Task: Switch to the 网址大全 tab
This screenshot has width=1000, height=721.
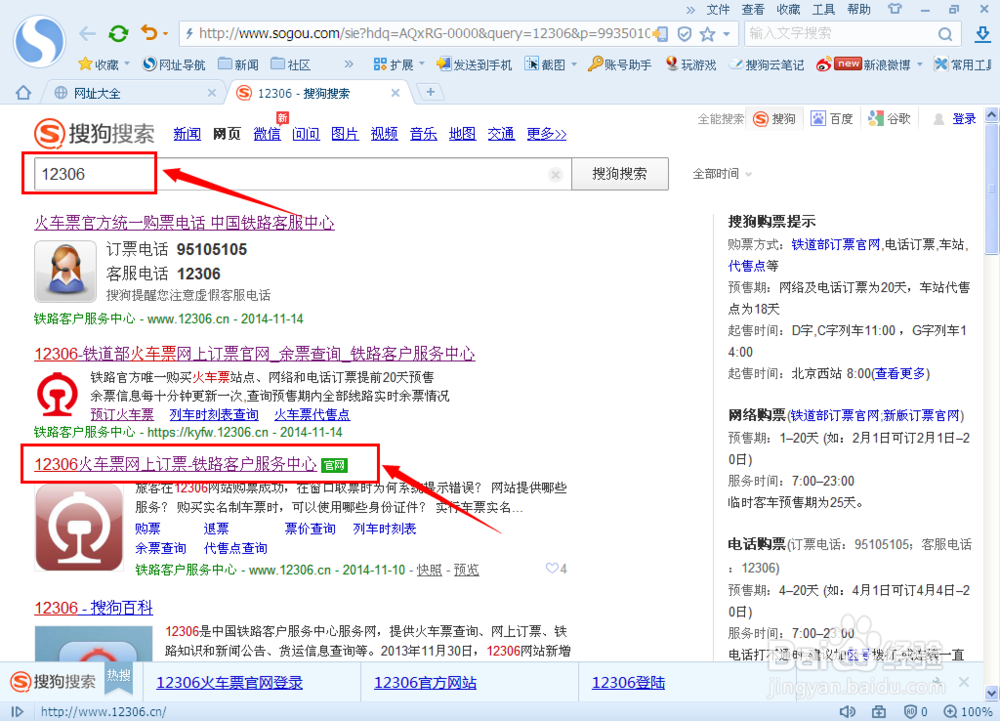Action: pos(128,93)
